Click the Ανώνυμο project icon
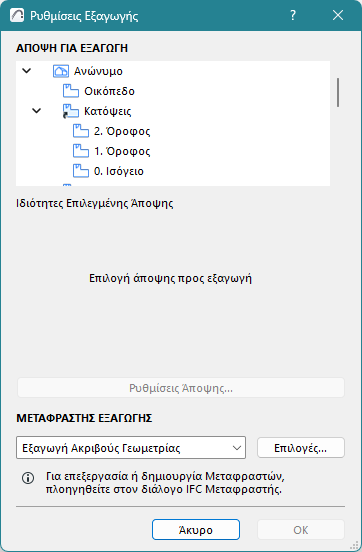Viewport: 362px width, 552px height. [x=61, y=71]
